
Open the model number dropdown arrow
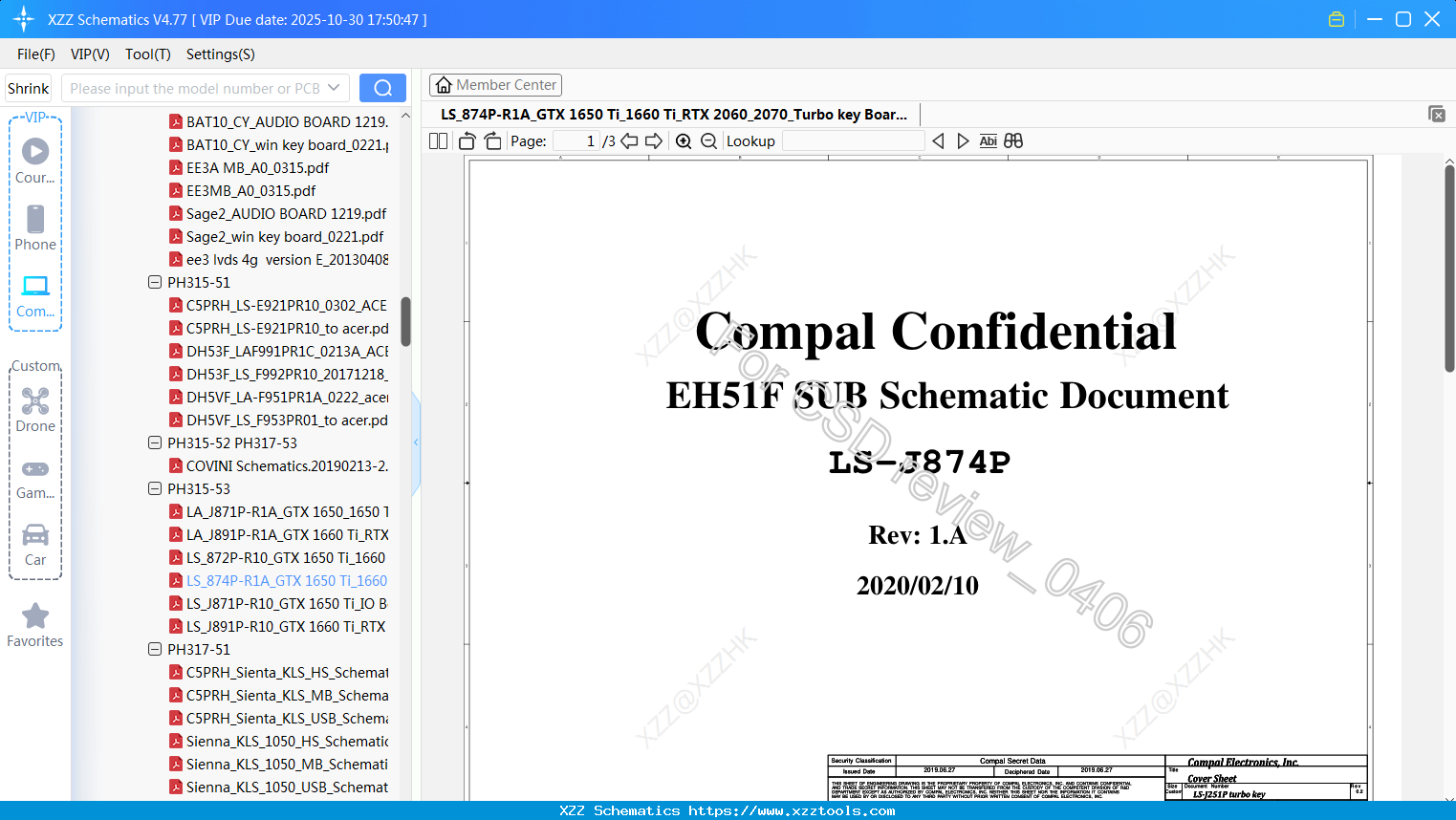(334, 88)
